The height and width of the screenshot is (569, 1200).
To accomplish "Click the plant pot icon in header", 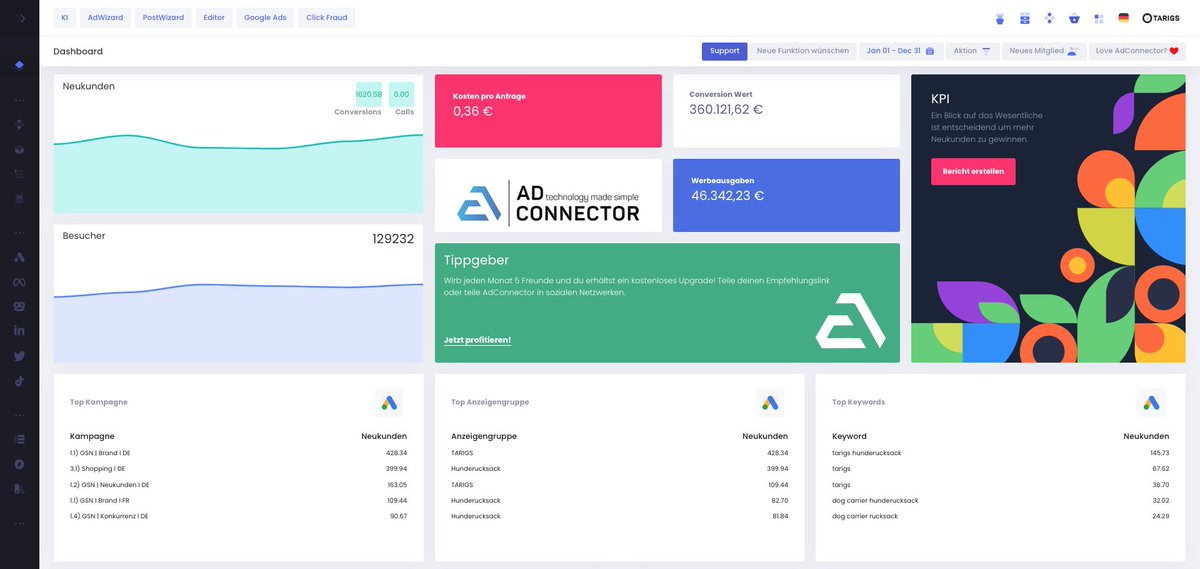I will click(999, 18).
